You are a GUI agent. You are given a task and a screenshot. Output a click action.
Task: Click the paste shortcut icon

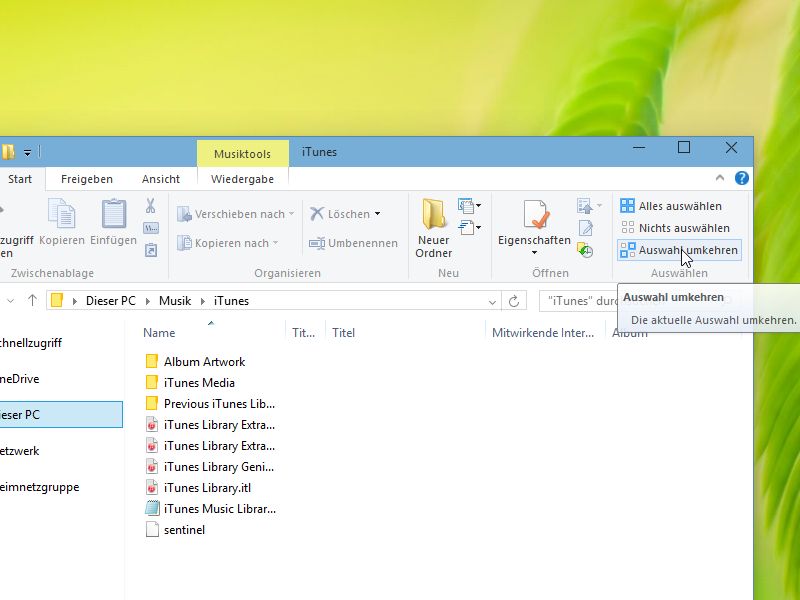(151, 250)
